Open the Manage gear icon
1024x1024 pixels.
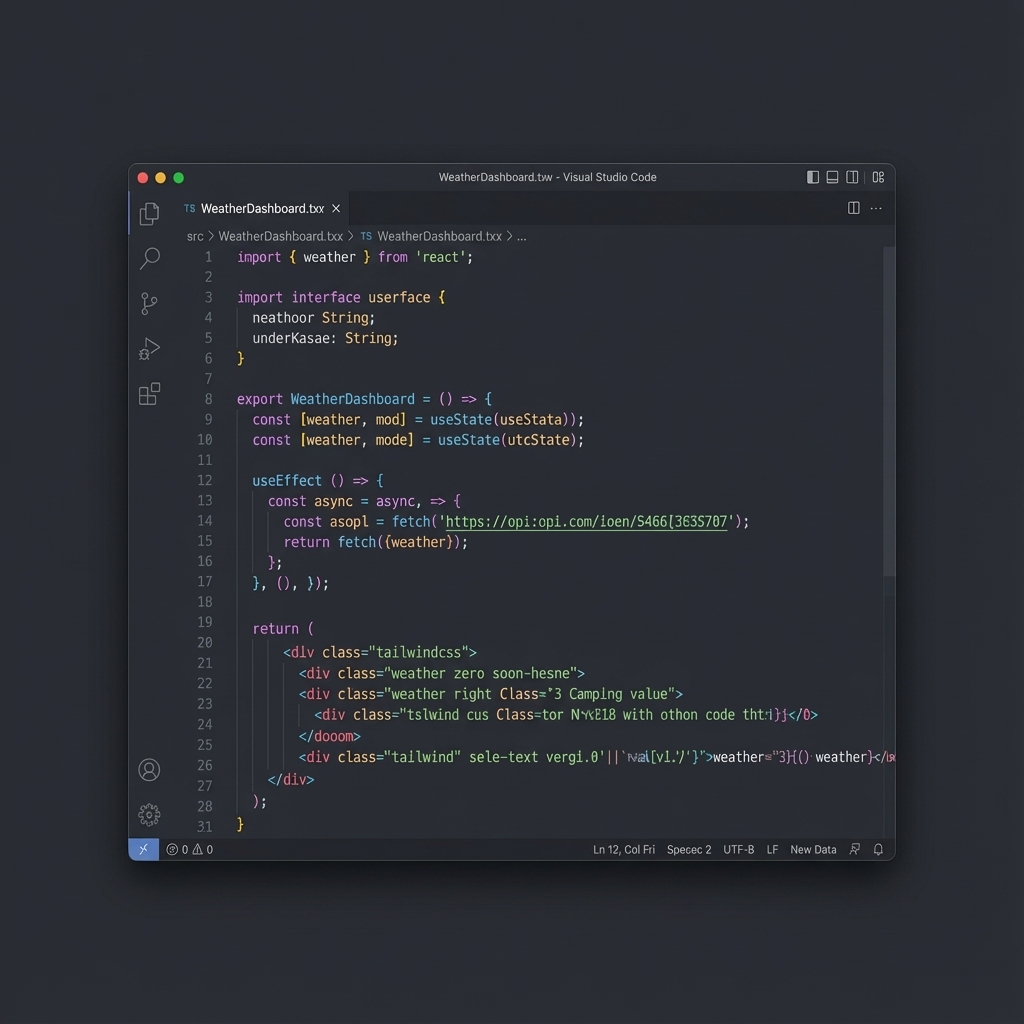point(149,814)
